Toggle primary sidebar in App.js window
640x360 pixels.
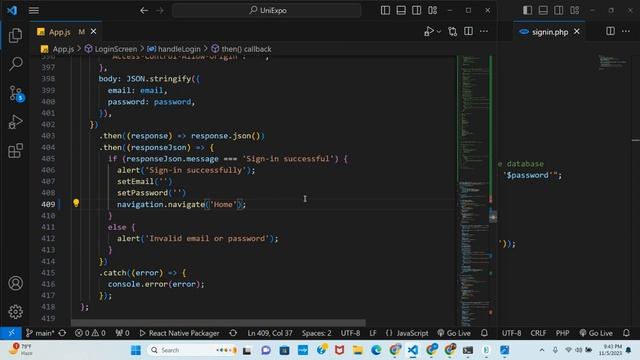(x=385, y=10)
